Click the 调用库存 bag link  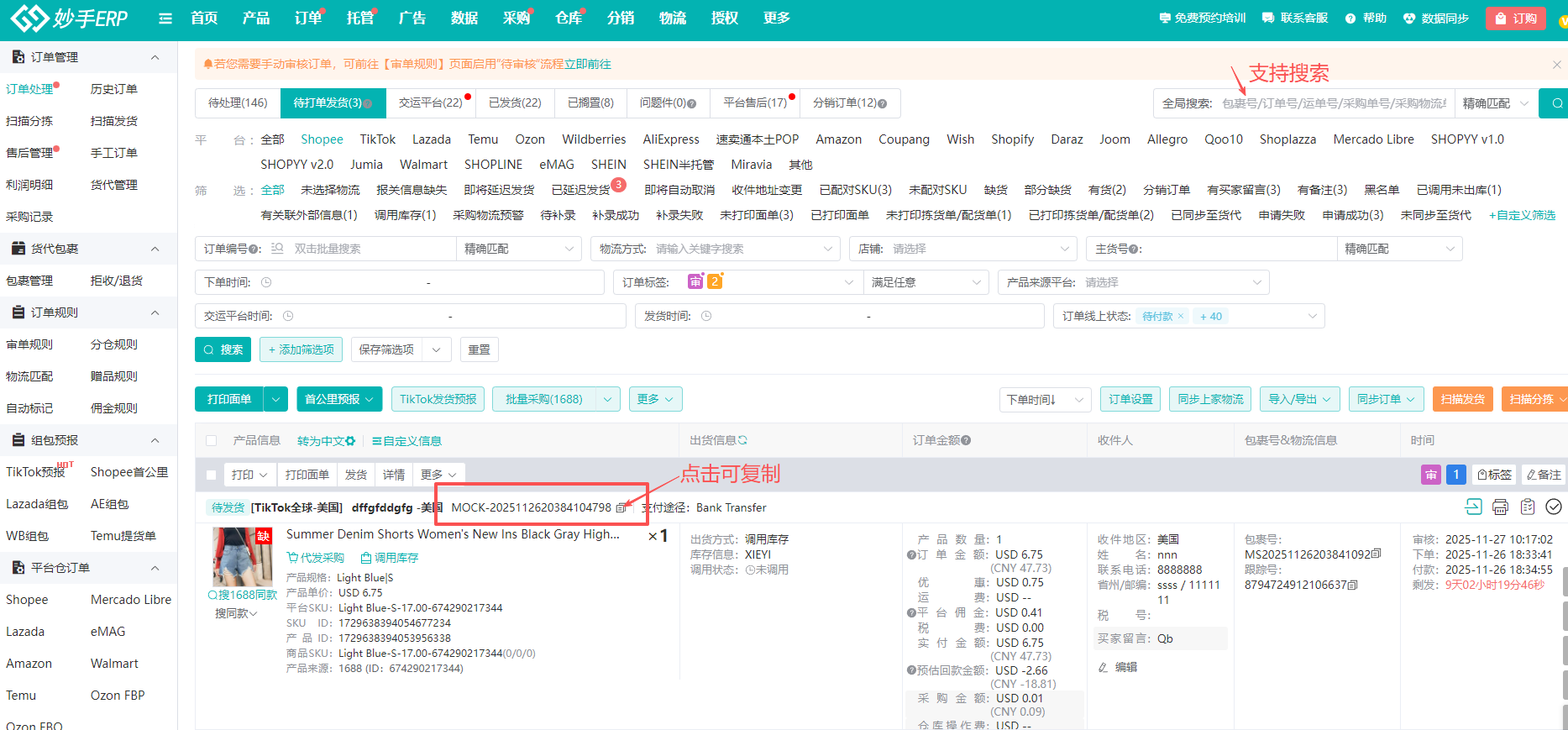pos(389,558)
